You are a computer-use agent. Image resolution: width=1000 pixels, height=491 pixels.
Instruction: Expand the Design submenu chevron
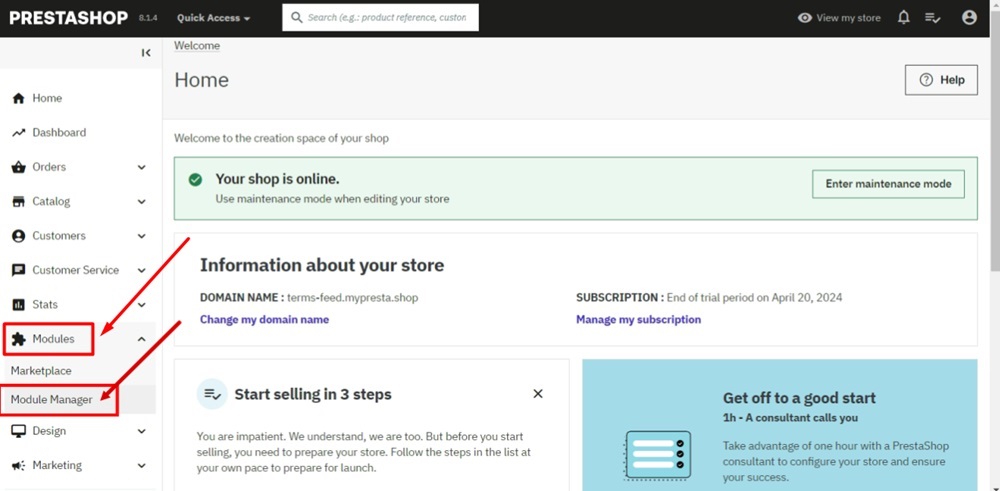[x=142, y=431]
